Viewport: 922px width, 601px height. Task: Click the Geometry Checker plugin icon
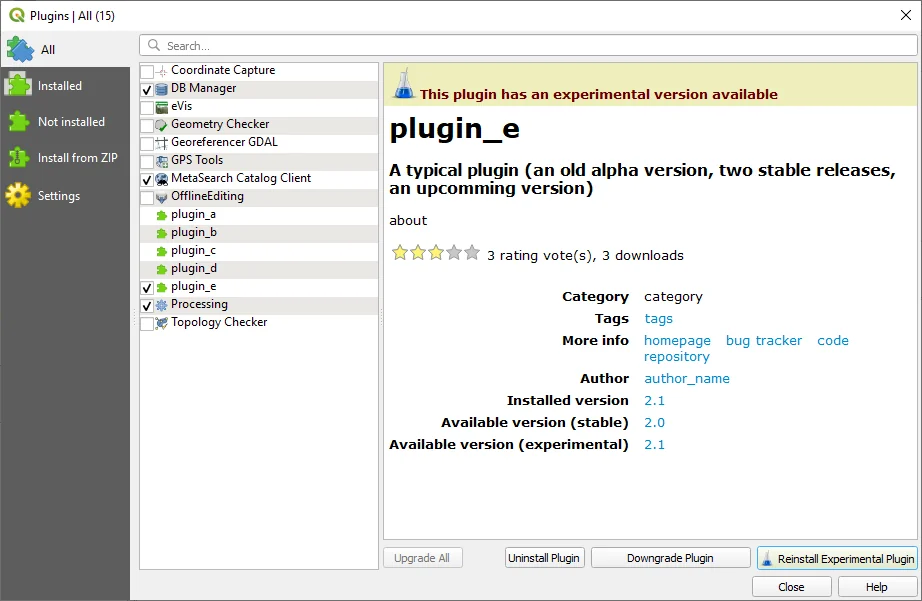pos(162,125)
